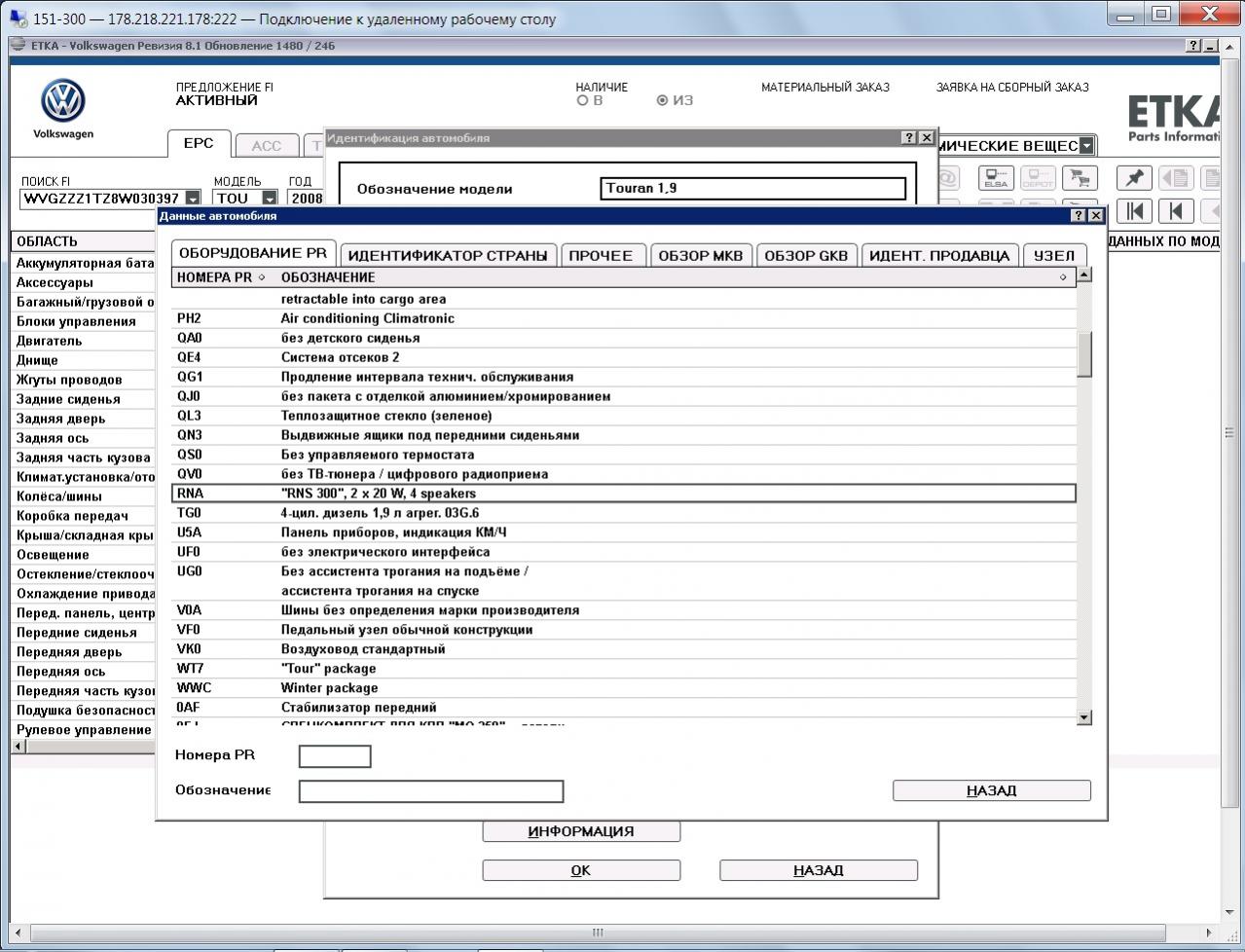This screenshot has height=952, width=1245.
Task: Click the ИНФОРМАЦИЯ button
Action: (581, 831)
